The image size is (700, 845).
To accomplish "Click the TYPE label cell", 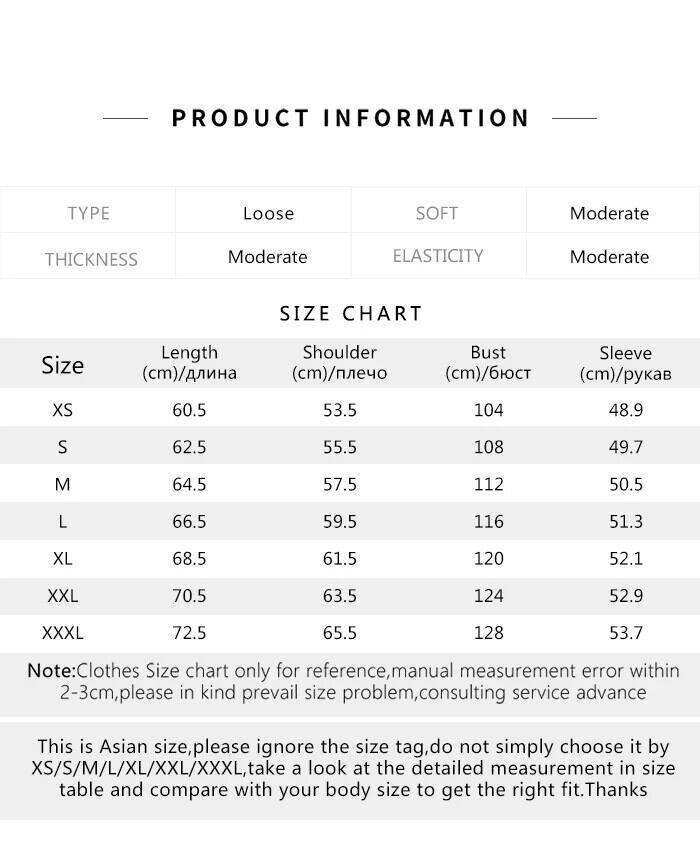I will [x=88, y=213].
